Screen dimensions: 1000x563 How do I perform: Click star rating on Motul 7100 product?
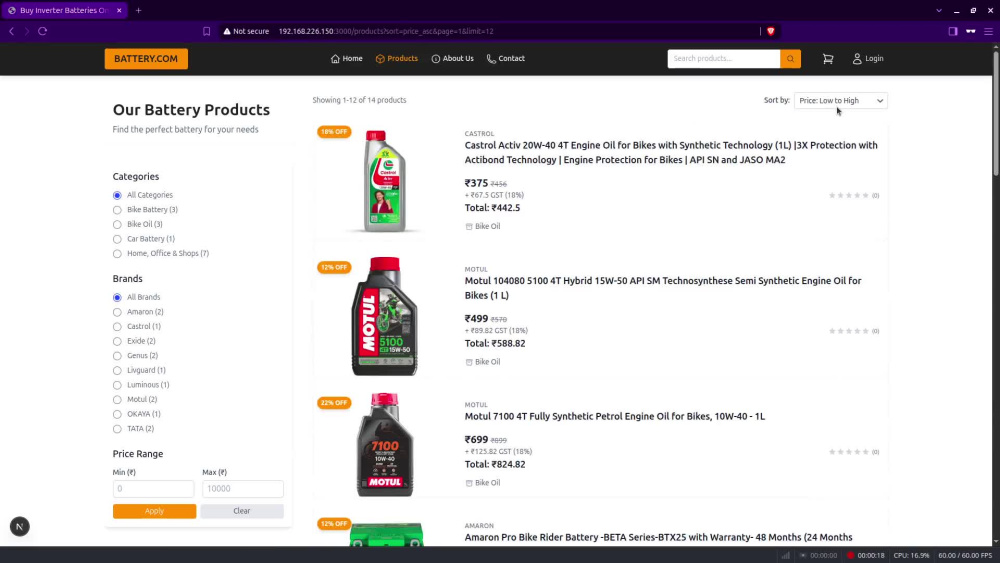pos(848,452)
